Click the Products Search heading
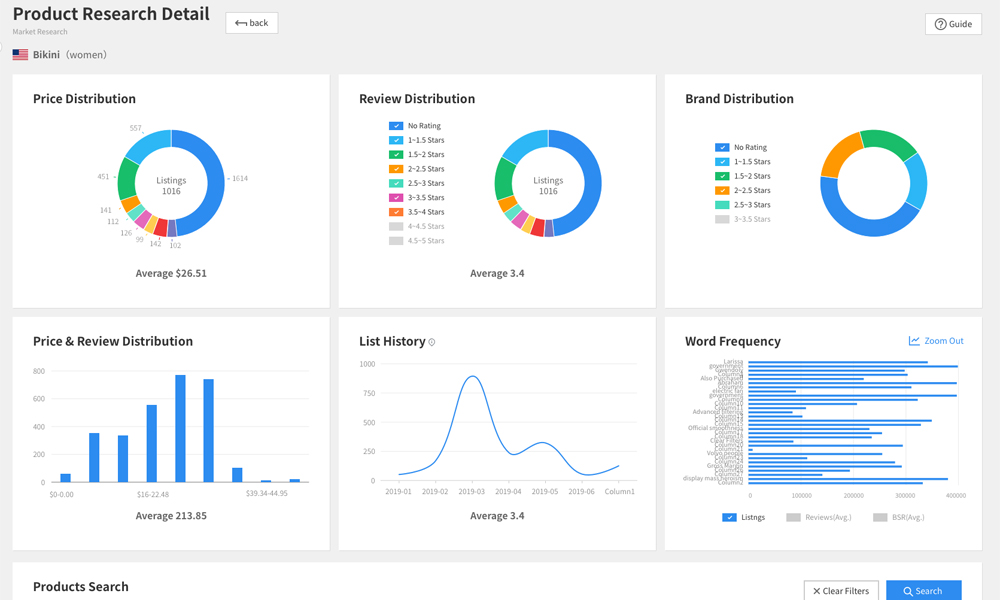1000x600 pixels. 81,587
